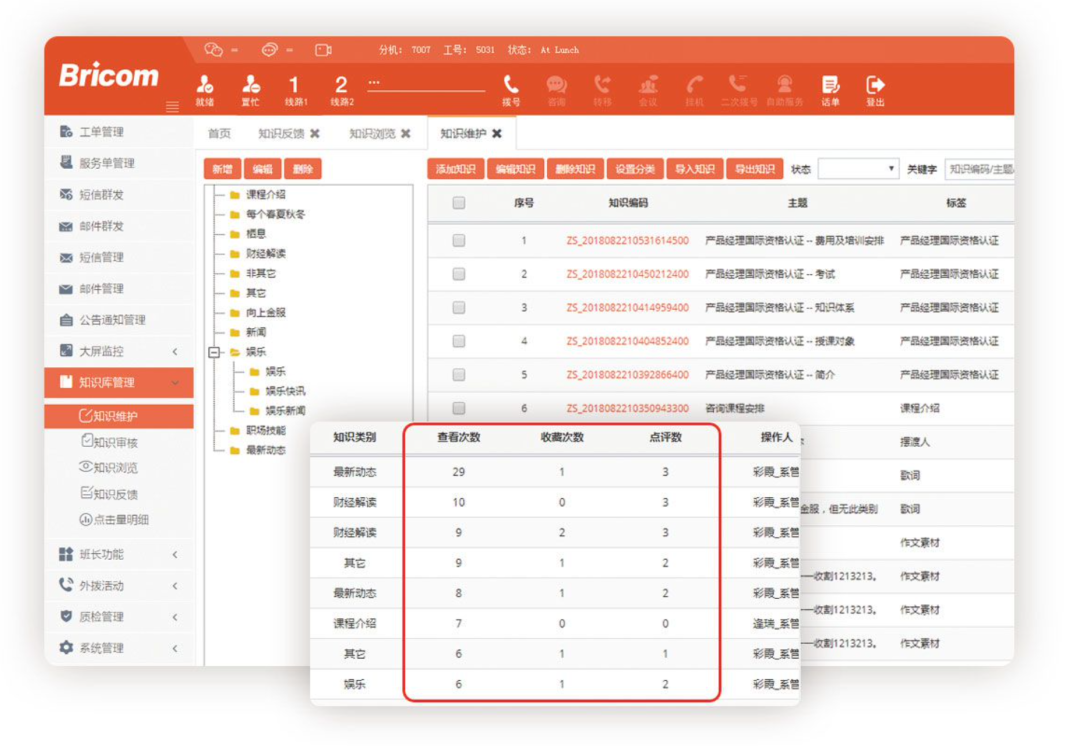1080x747 pixels.
Task: Click the hamburger menu under Bricom logo
Action: 172,106
